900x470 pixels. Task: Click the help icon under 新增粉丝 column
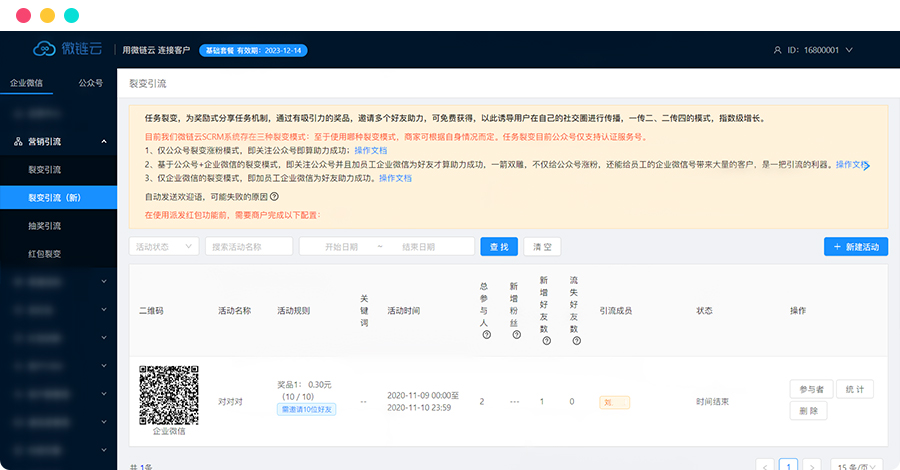pos(514,335)
